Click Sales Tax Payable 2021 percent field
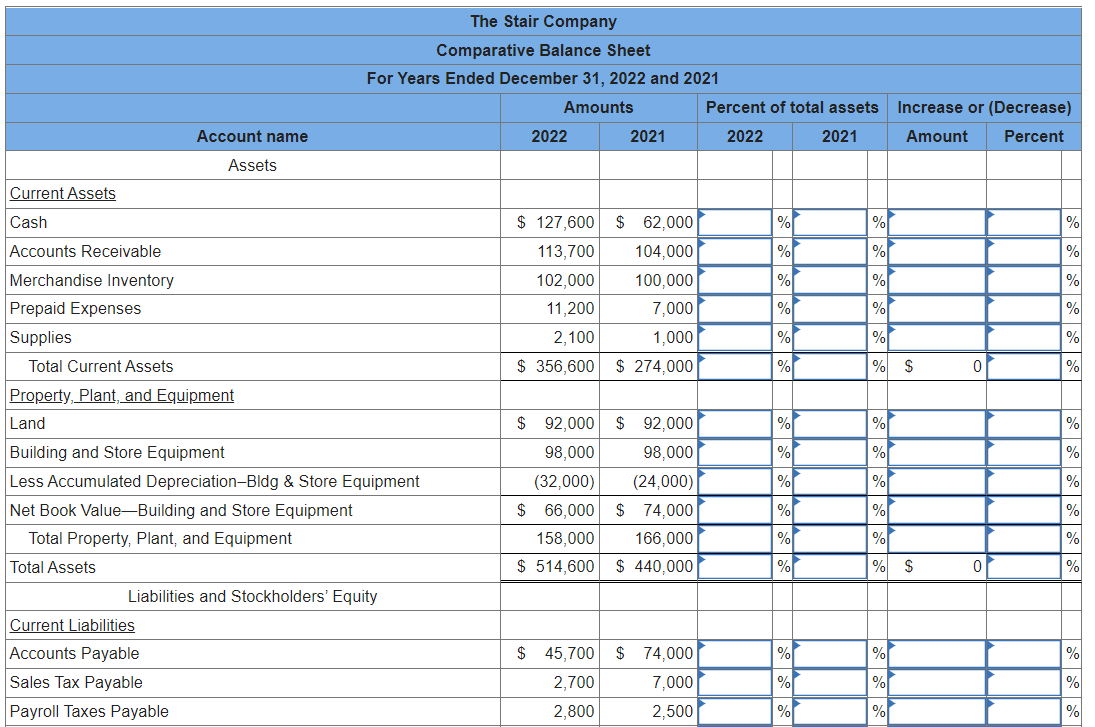The image size is (1095, 727). pos(830,682)
